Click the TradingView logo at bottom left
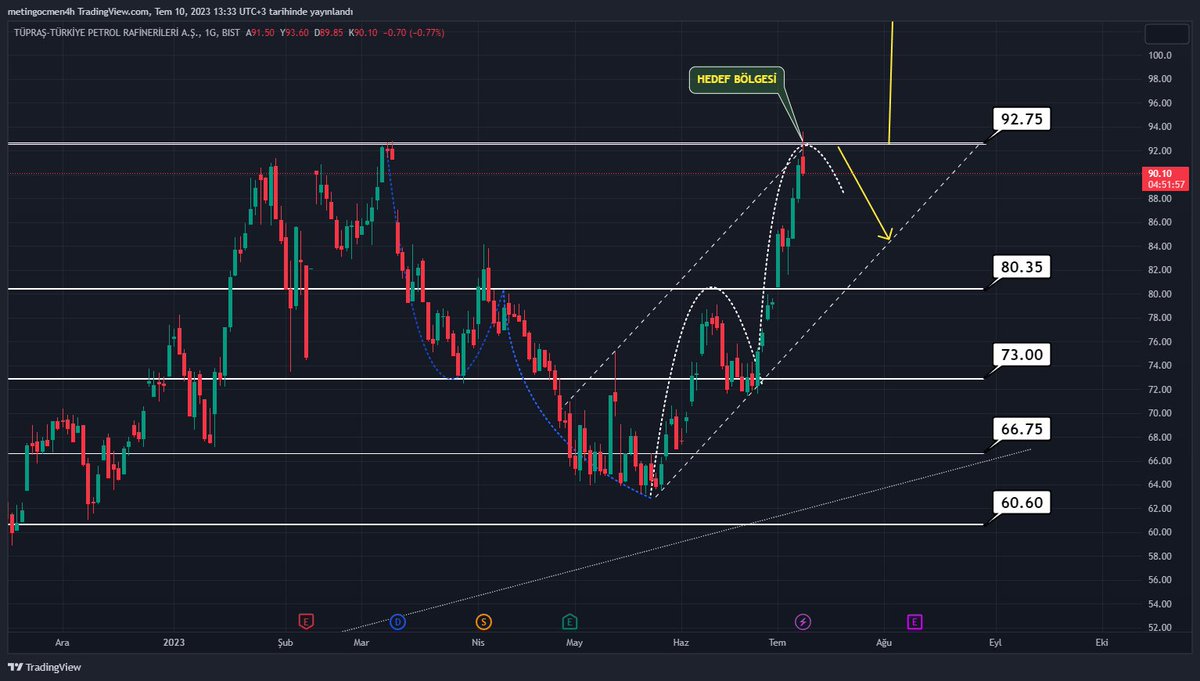 coord(45,667)
